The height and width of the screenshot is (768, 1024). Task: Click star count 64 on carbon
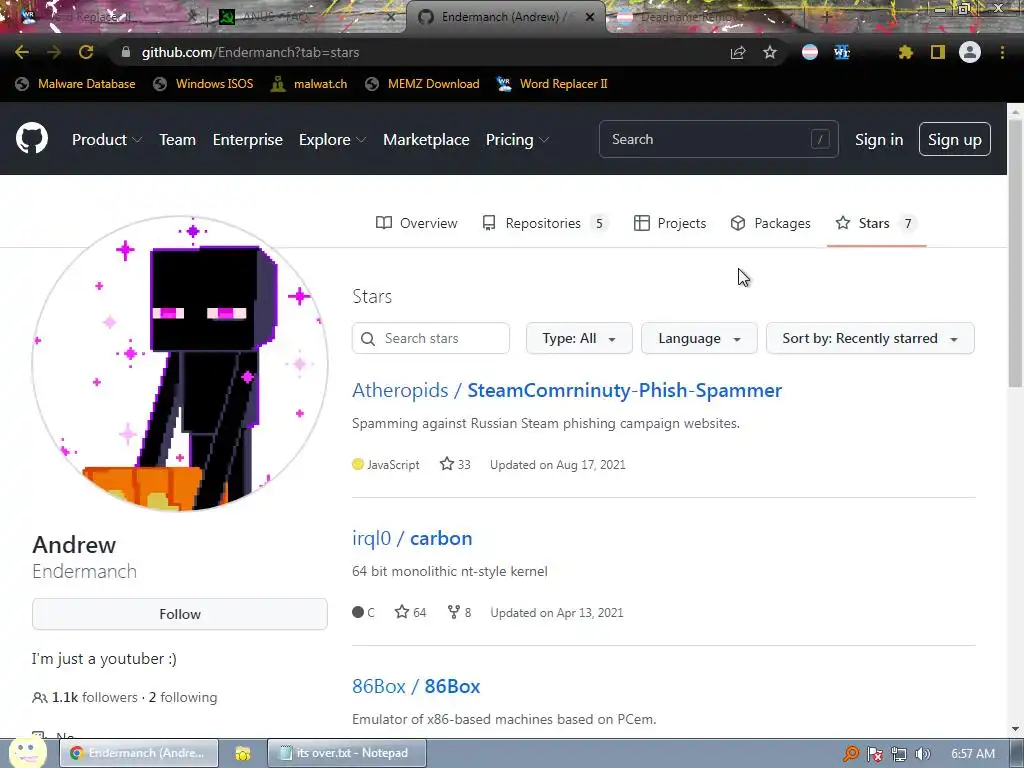411,613
